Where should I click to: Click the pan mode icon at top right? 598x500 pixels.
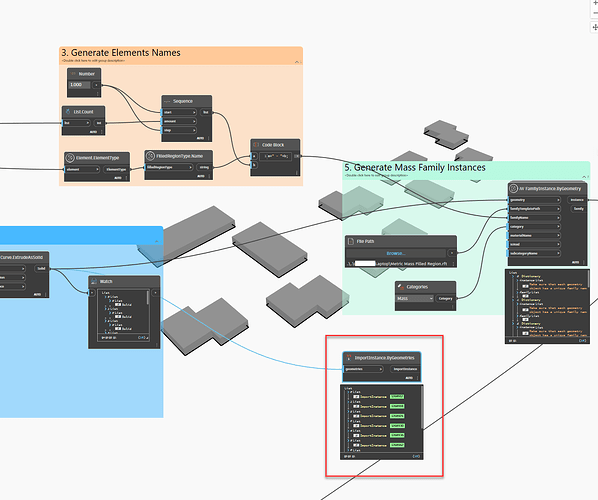tap(595, 27)
